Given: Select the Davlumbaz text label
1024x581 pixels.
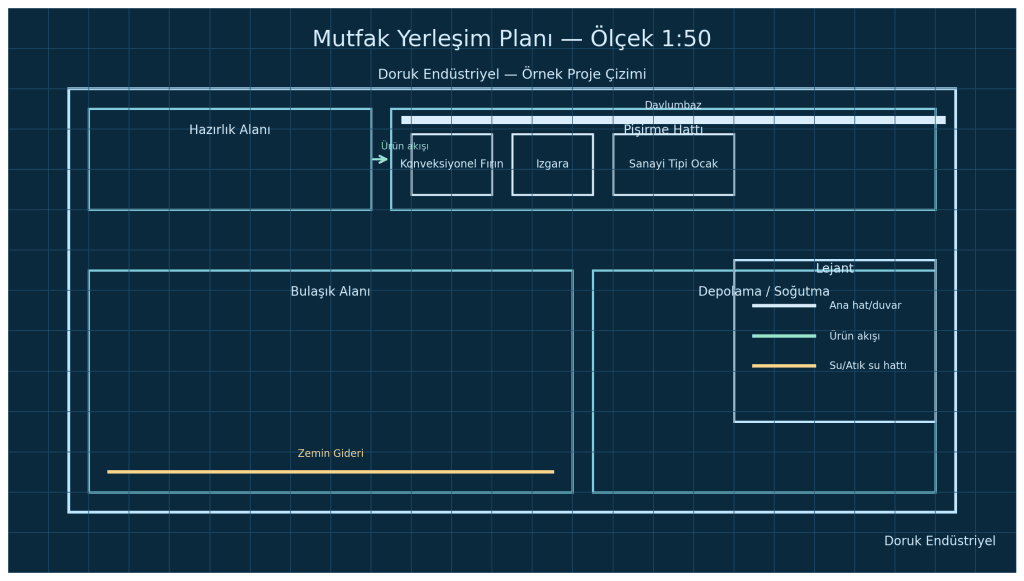Looking at the screenshot, I should pos(673,105).
